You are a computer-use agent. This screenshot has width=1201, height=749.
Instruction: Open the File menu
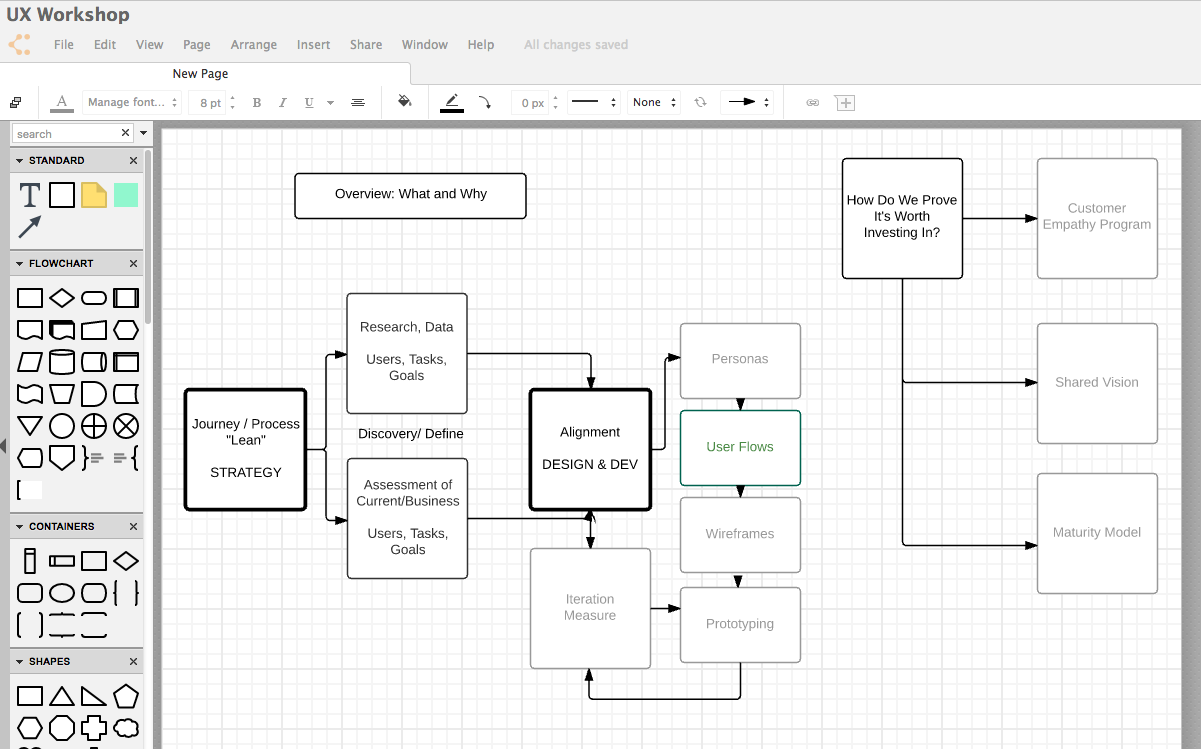point(64,45)
